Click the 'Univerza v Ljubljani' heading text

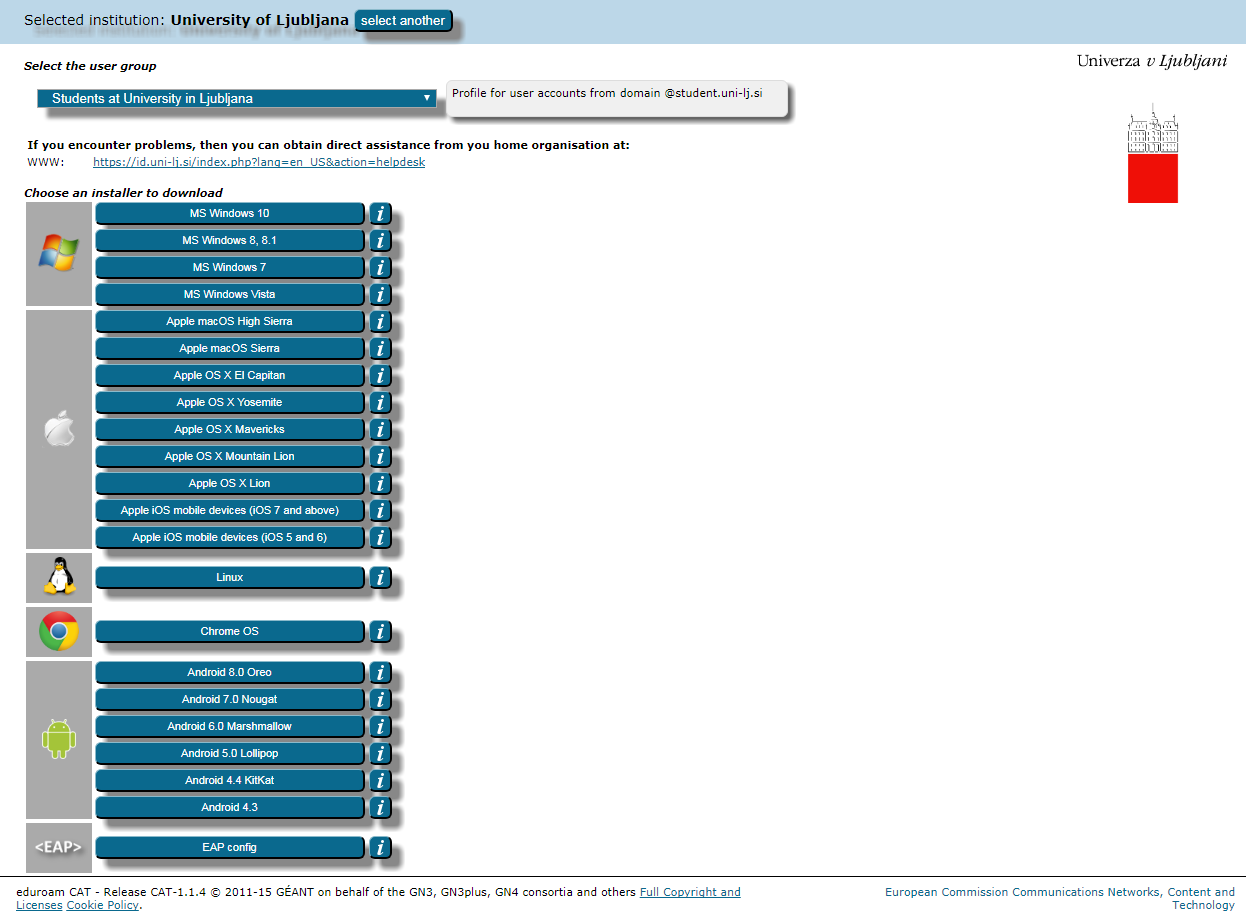click(1152, 61)
